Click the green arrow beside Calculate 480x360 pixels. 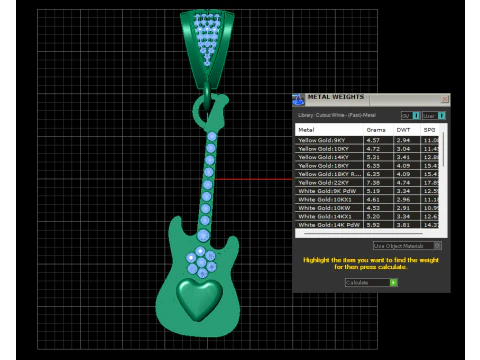click(394, 283)
